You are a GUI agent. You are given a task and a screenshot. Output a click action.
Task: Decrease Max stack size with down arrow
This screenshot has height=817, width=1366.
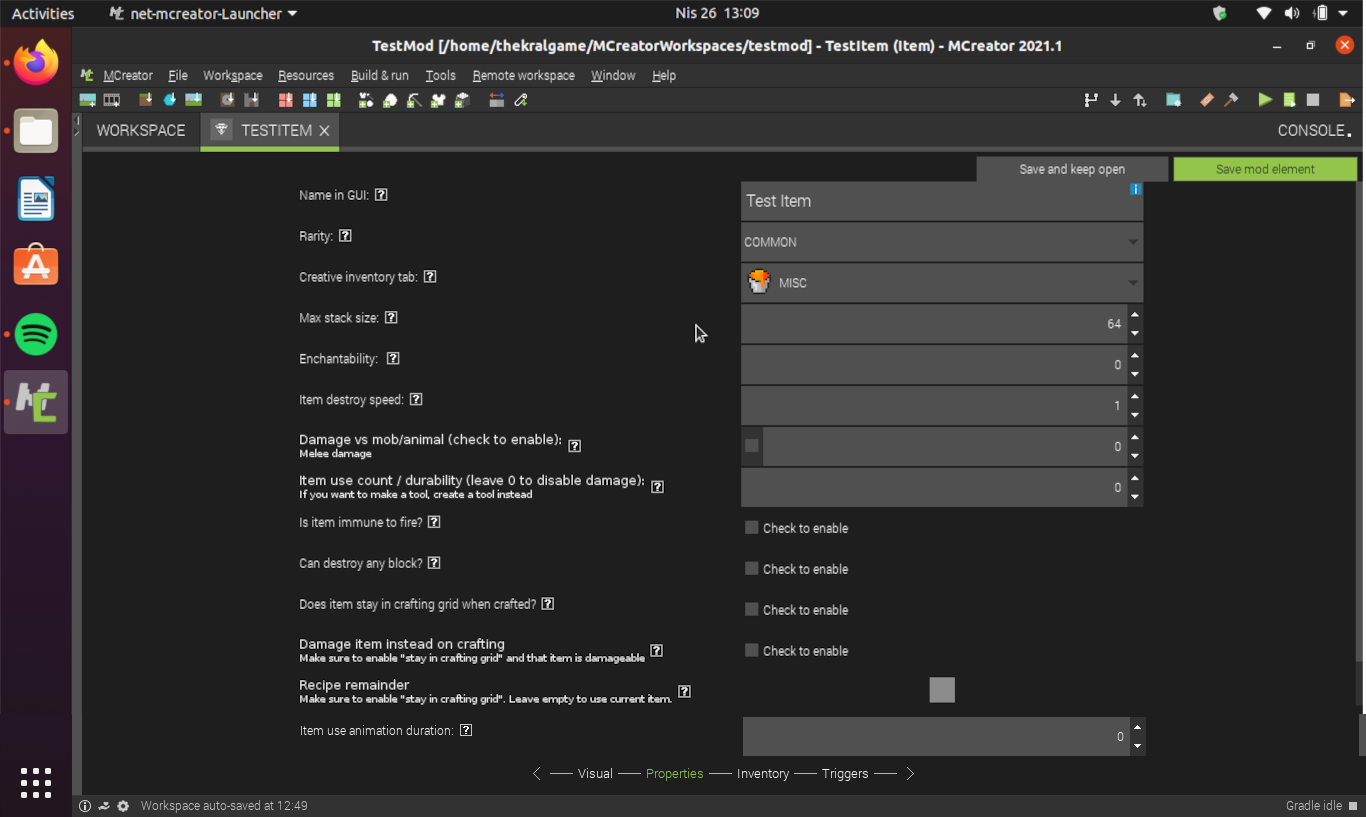[x=1135, y=334]
